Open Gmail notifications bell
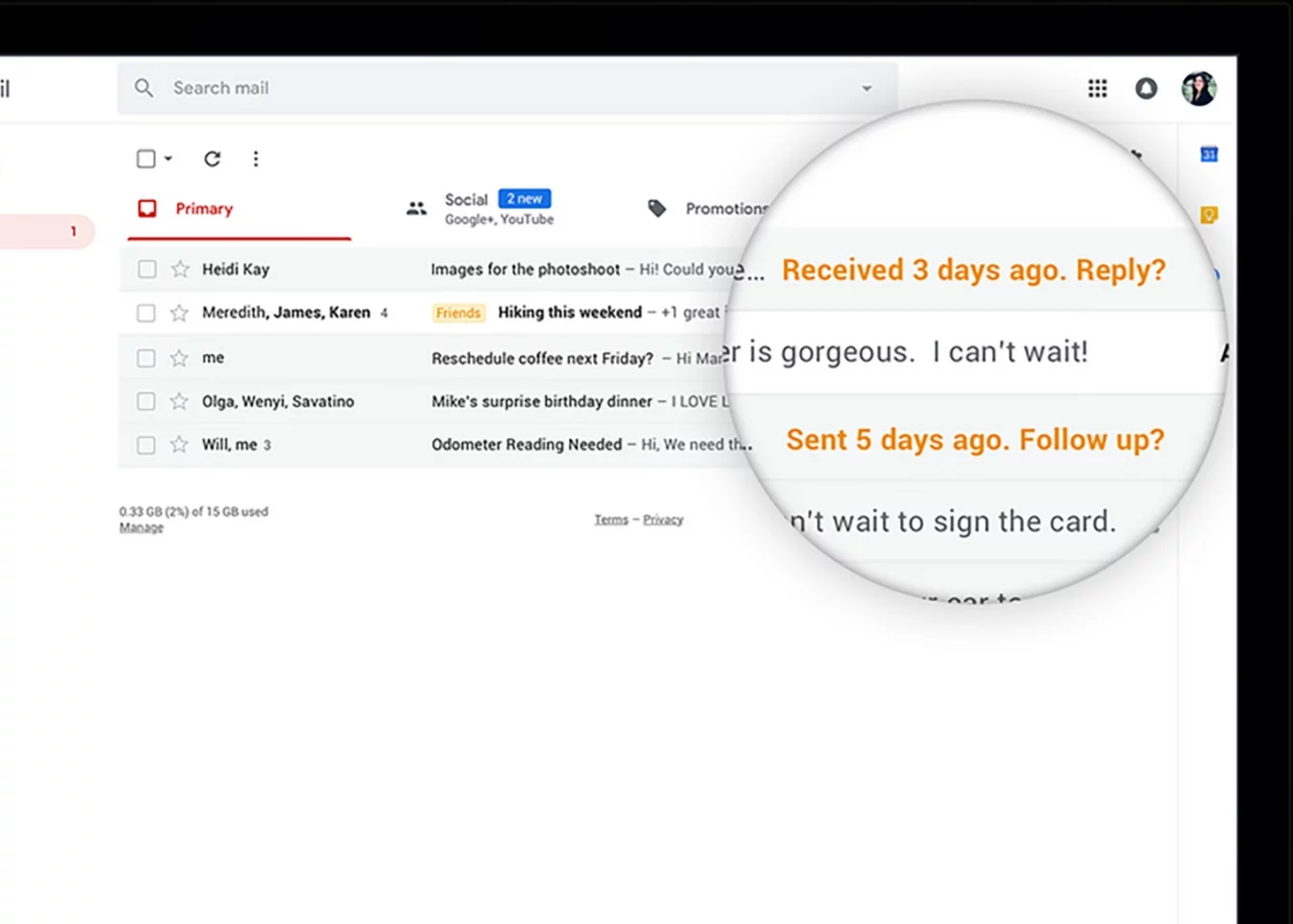 click(x=1146, y=88)
